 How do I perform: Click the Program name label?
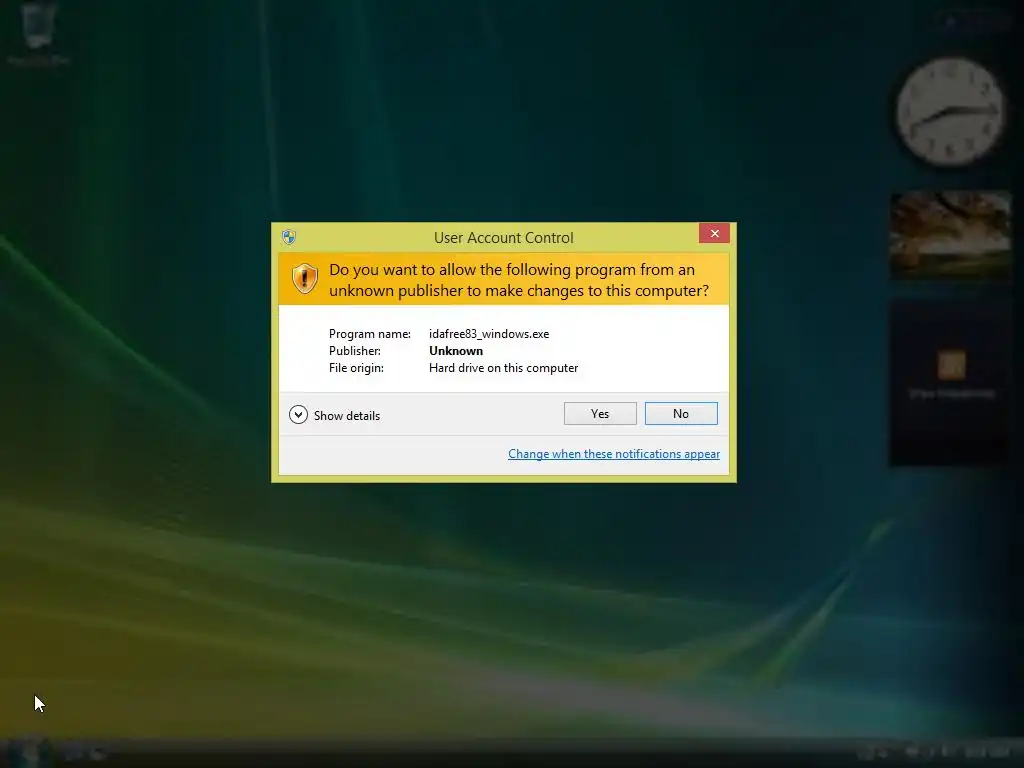(x=370, y=334)
